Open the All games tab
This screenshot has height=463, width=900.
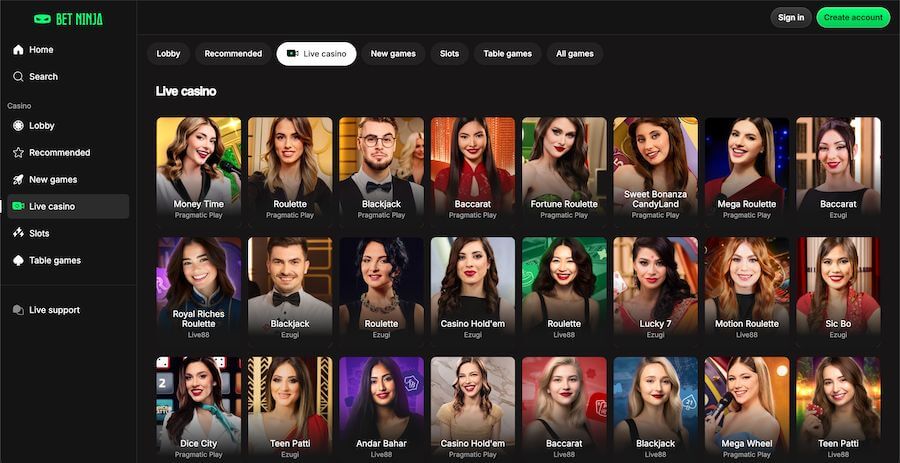pyautogui.click(x=574, y=54)
